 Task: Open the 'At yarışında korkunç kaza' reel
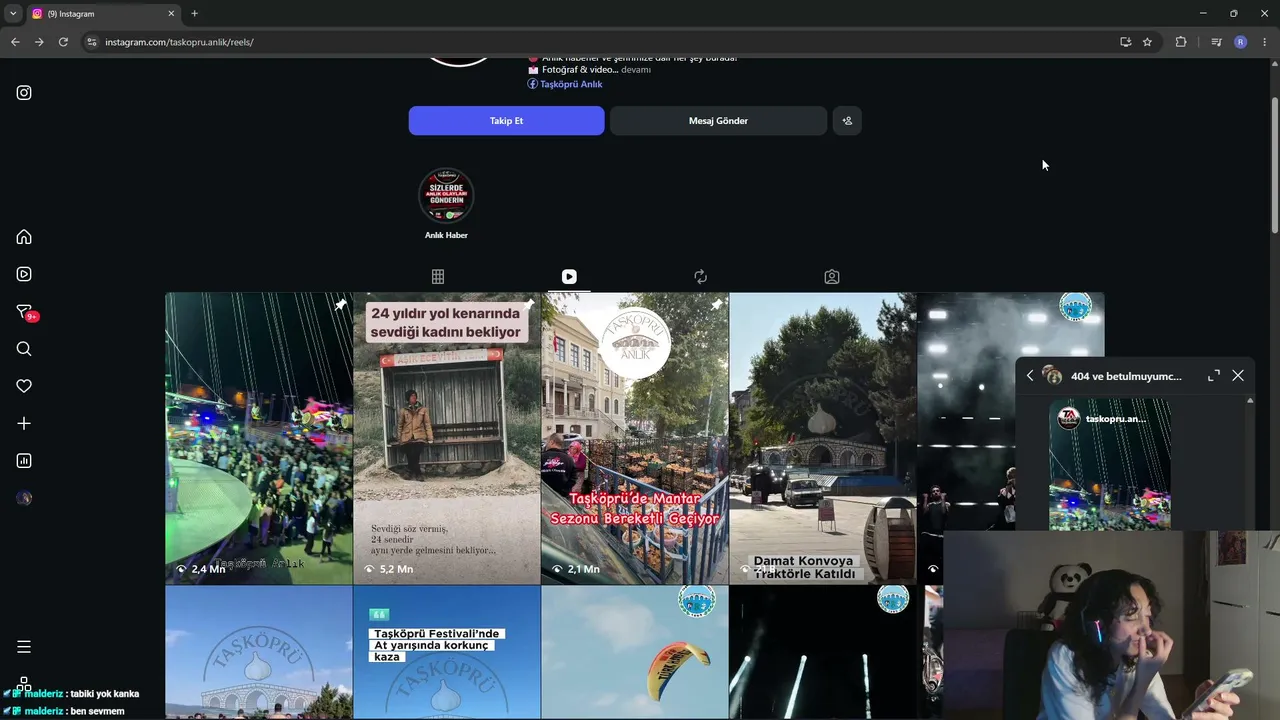pos(447,652)
